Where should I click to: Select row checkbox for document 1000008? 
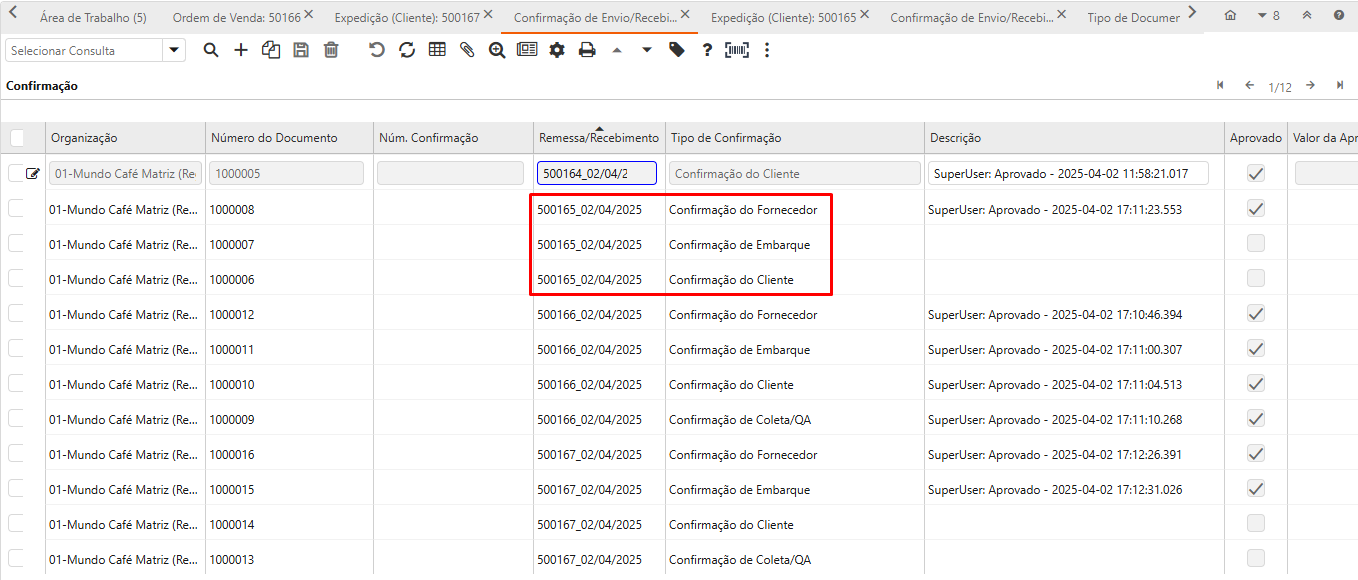click(17, 209)
